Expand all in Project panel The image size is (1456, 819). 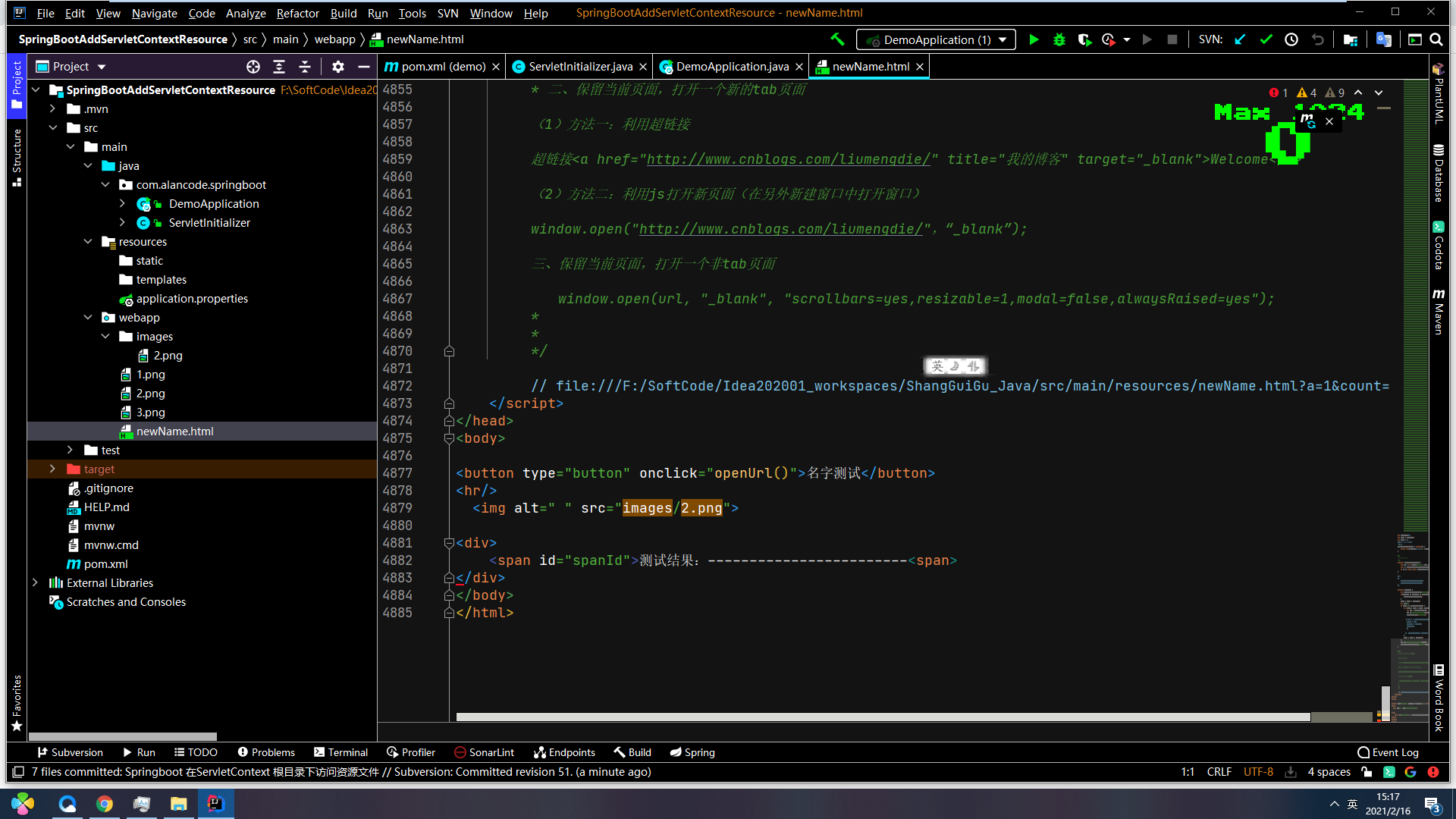pyautogui.click(x=279, y=67)
